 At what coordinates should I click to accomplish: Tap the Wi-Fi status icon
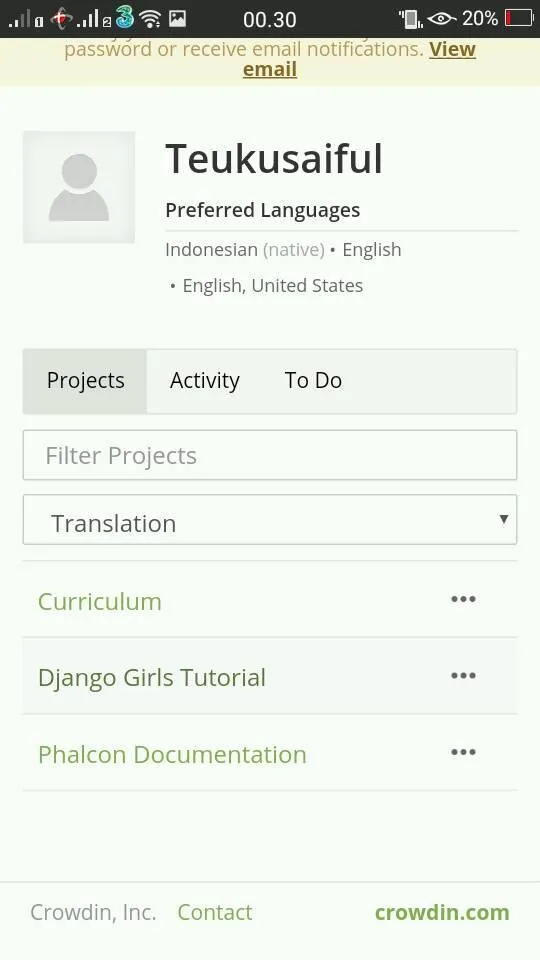point(150,19)
